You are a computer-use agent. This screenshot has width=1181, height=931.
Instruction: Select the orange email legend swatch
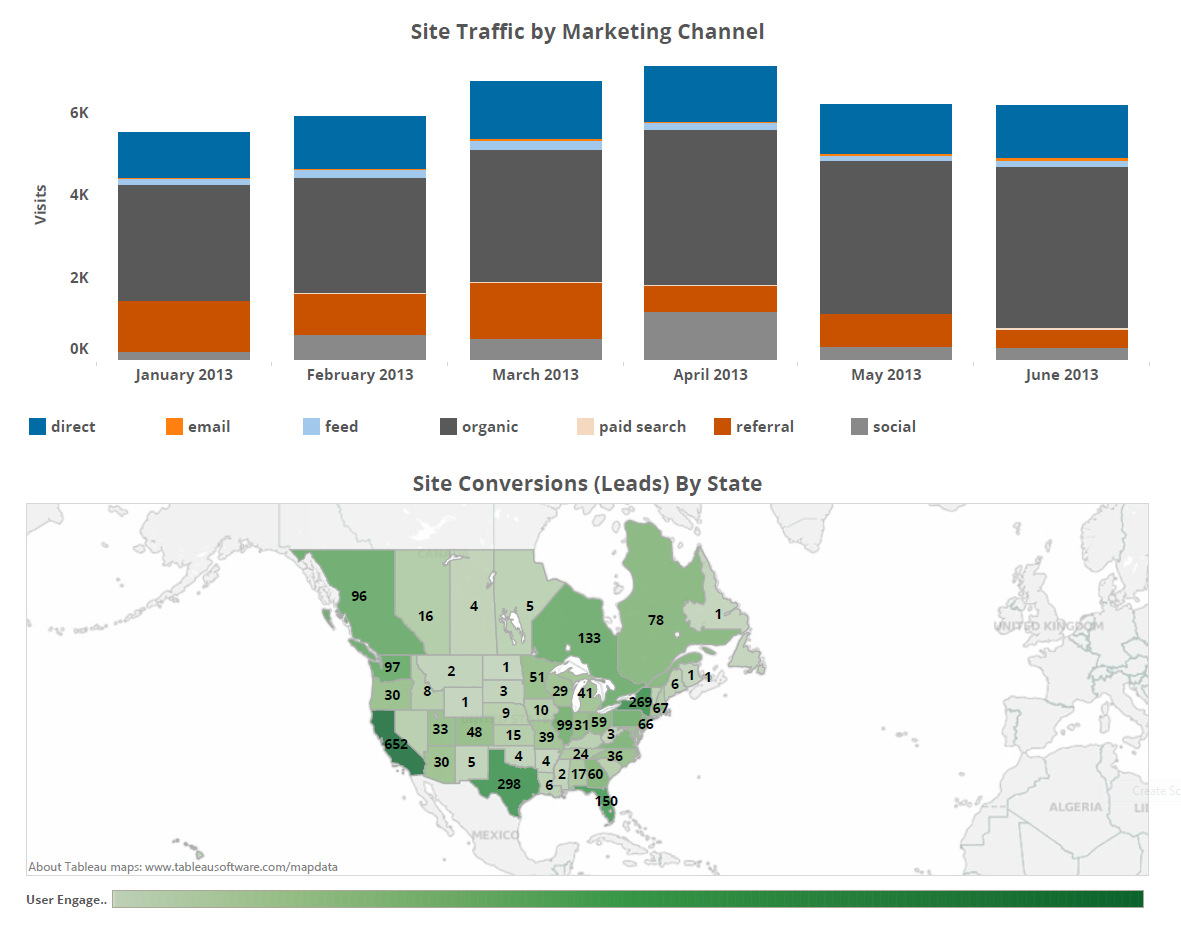click(x=175, y=427)
